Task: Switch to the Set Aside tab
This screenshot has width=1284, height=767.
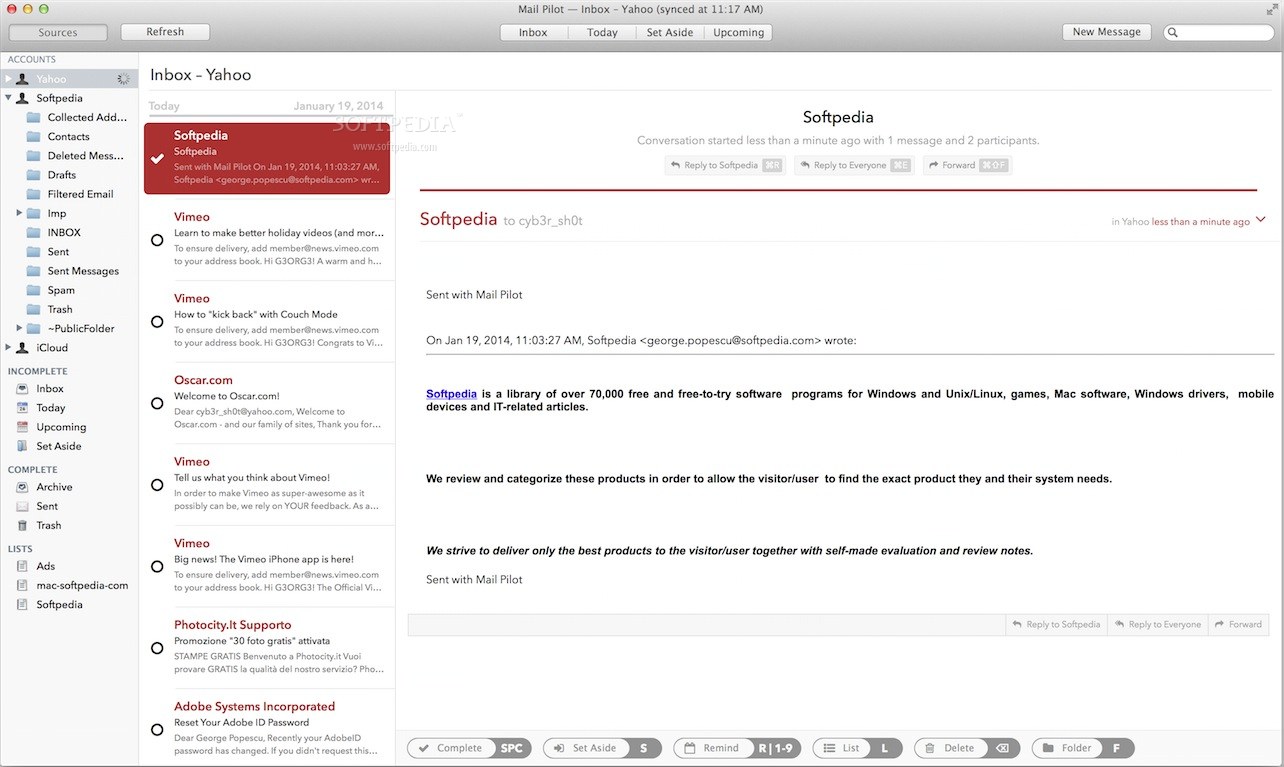Action: [x=670, y=32]
